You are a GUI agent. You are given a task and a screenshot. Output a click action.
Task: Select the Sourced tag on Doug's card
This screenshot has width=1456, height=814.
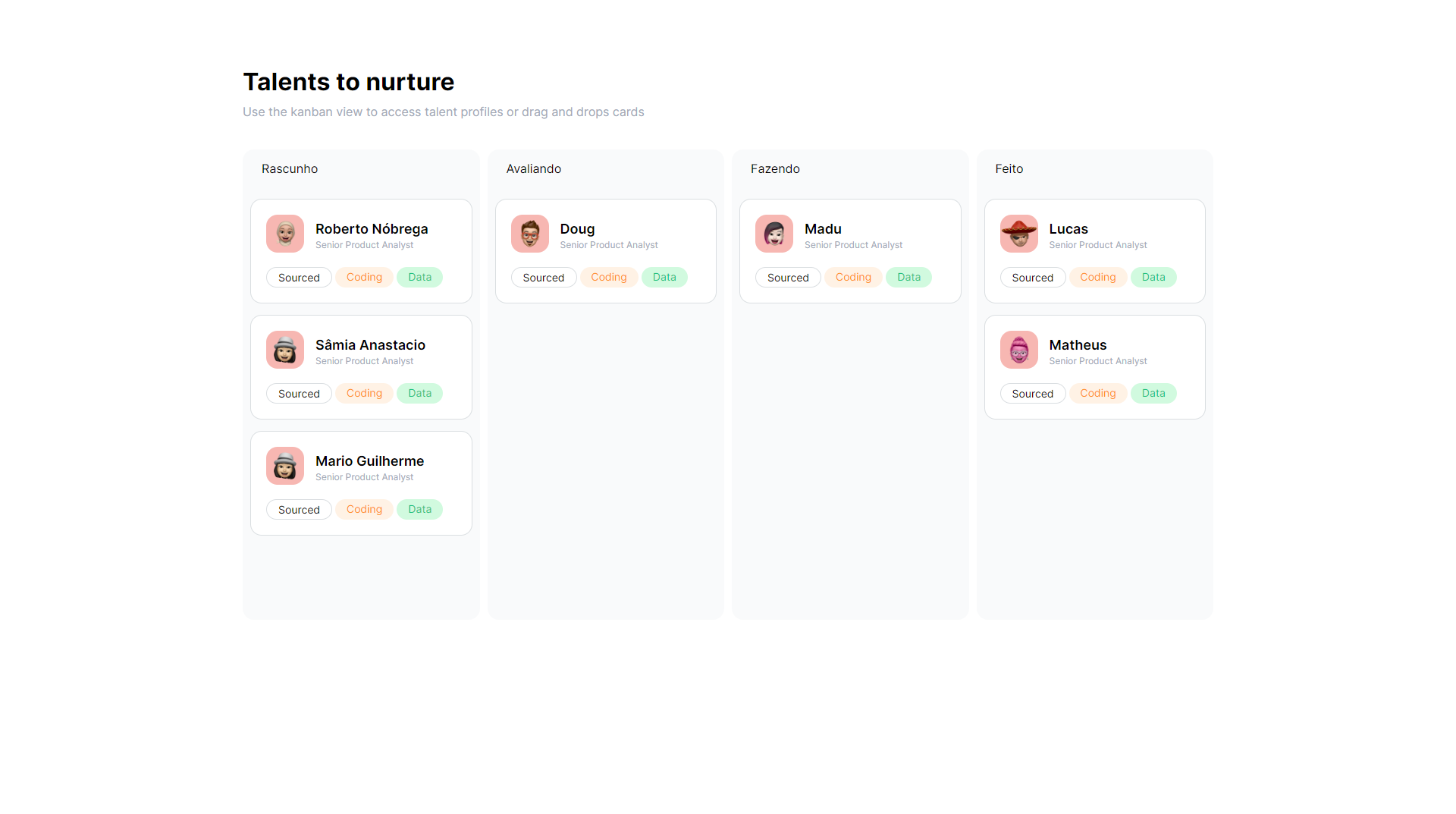pos(544,277)
